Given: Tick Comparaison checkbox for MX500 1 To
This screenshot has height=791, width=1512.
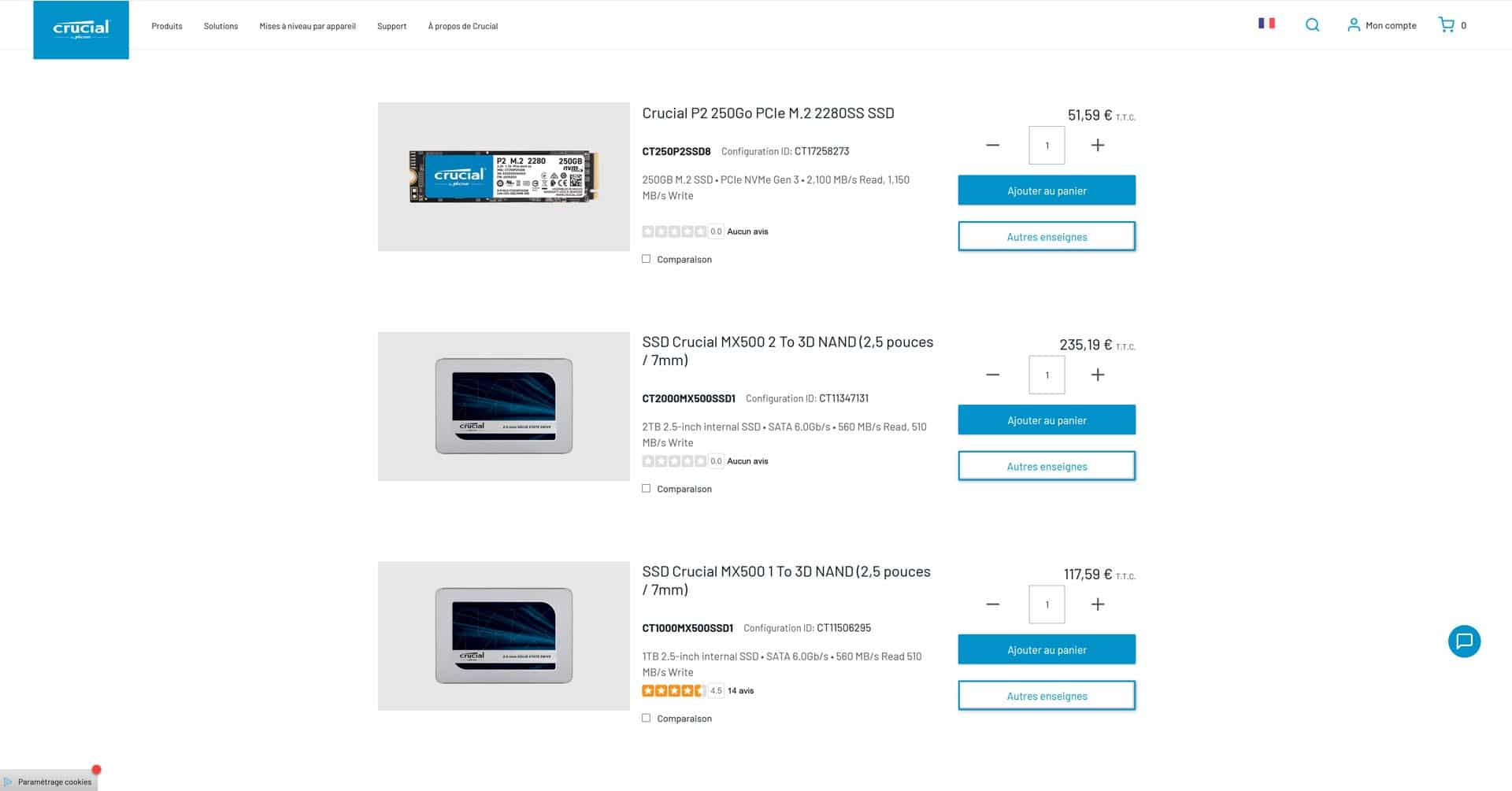Looking at the screenshot, I should 647,719.
